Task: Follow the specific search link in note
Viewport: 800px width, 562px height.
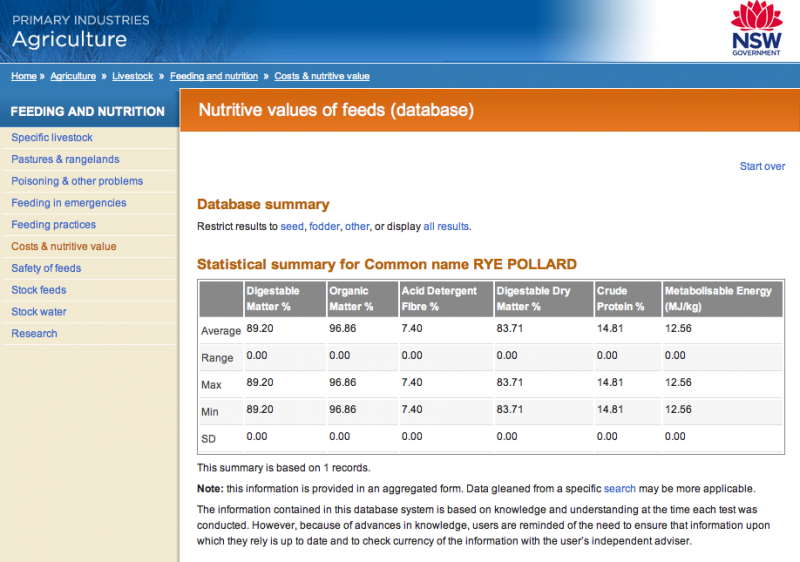Action: tap(619, 489)
